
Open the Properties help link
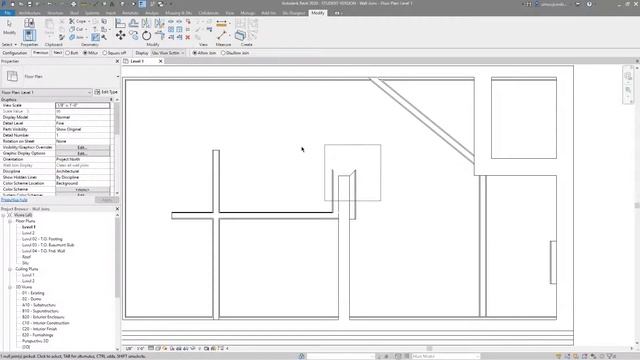click(14, 200)
